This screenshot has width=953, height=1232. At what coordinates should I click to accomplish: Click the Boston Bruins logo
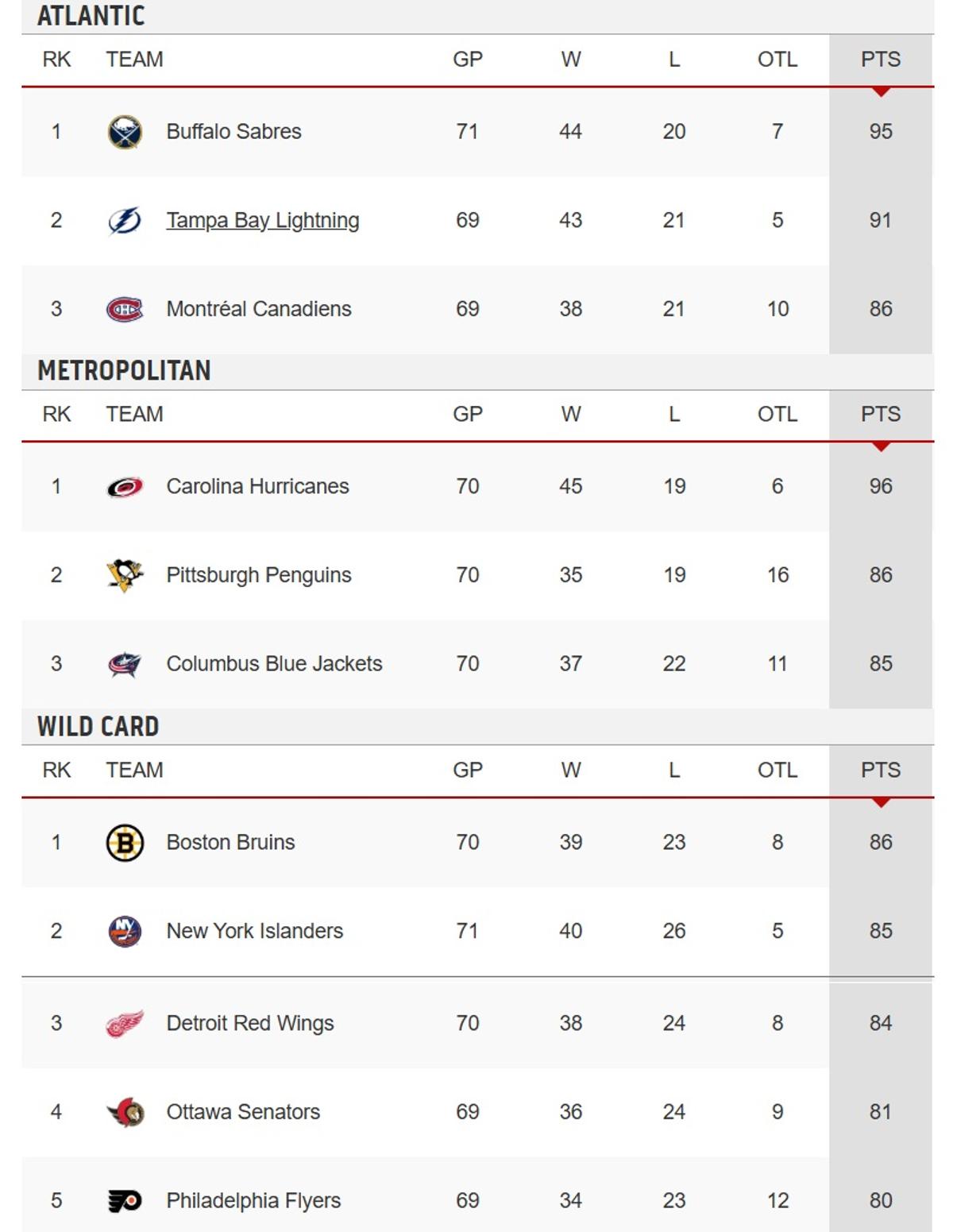(125, 842)
